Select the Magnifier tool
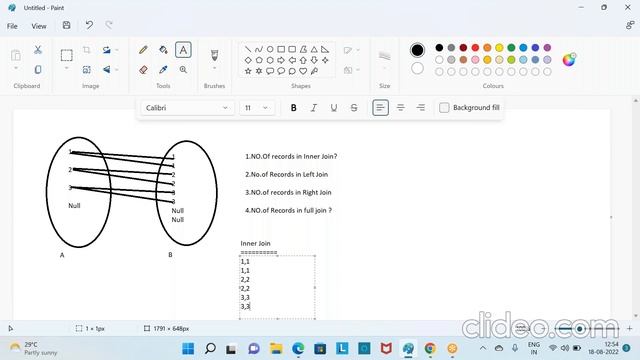This screenshot has width=640, height=360. tap(183, 70)
